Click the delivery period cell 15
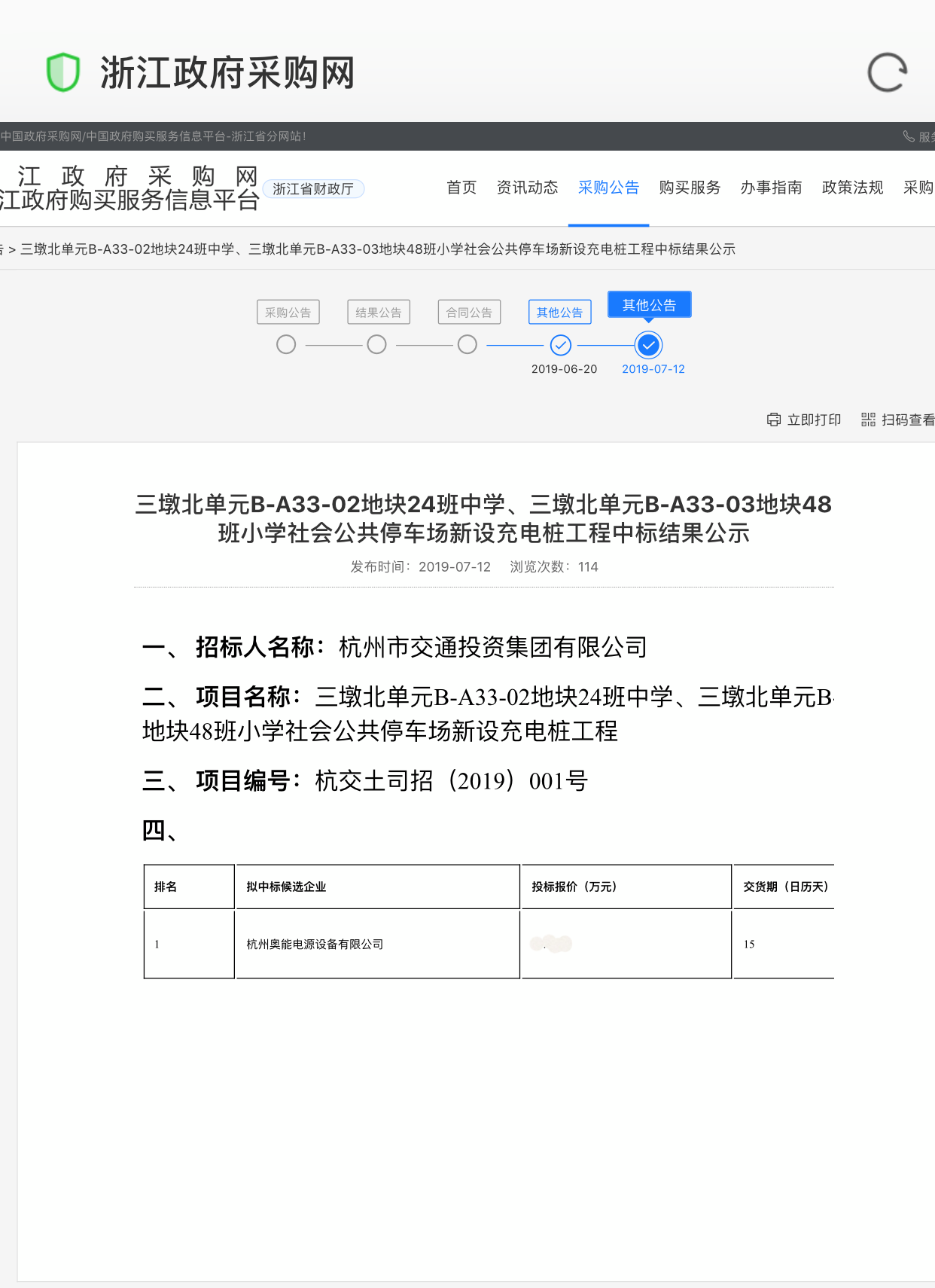 pyautogui.click(x=784, y=945)
